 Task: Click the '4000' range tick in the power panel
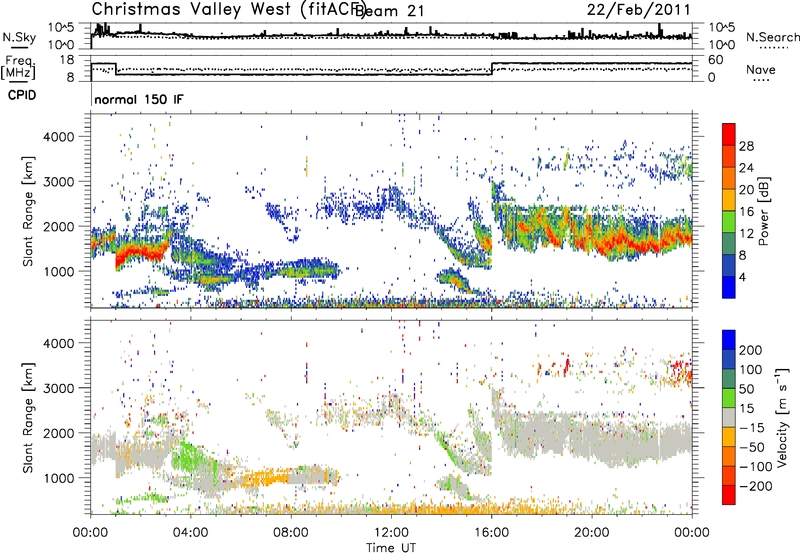58,137
